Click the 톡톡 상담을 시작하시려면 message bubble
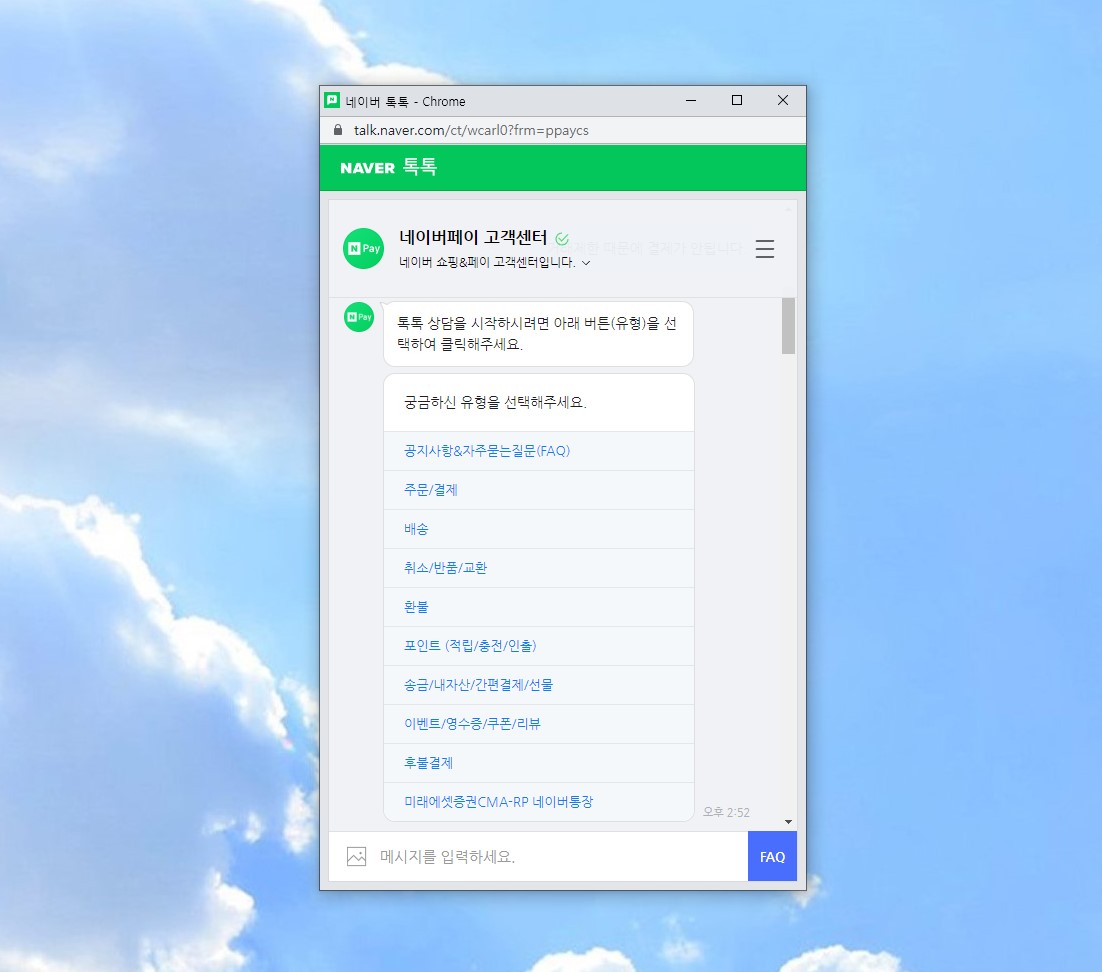Image resolution: width=1102 pixels, height=972 pixels. [538, 333]
